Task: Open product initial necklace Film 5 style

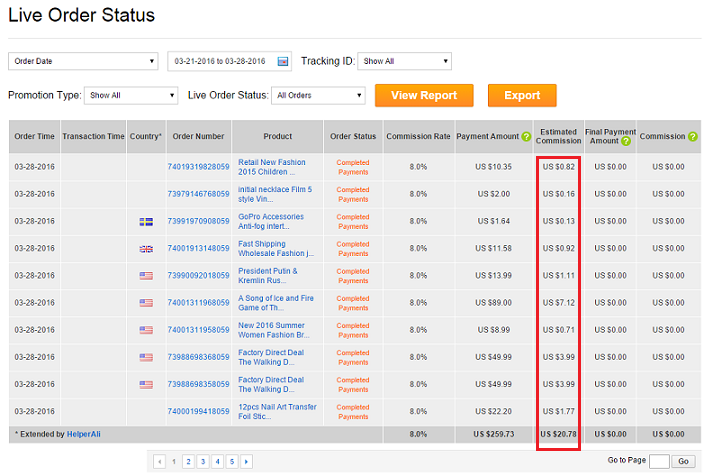Action: tap(275, 194)
